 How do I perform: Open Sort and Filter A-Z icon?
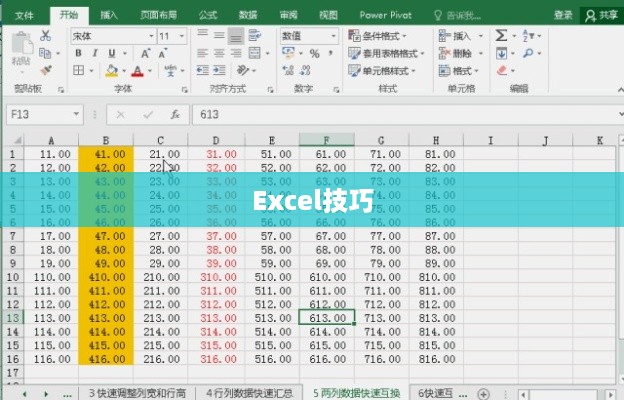click(528, 35)
